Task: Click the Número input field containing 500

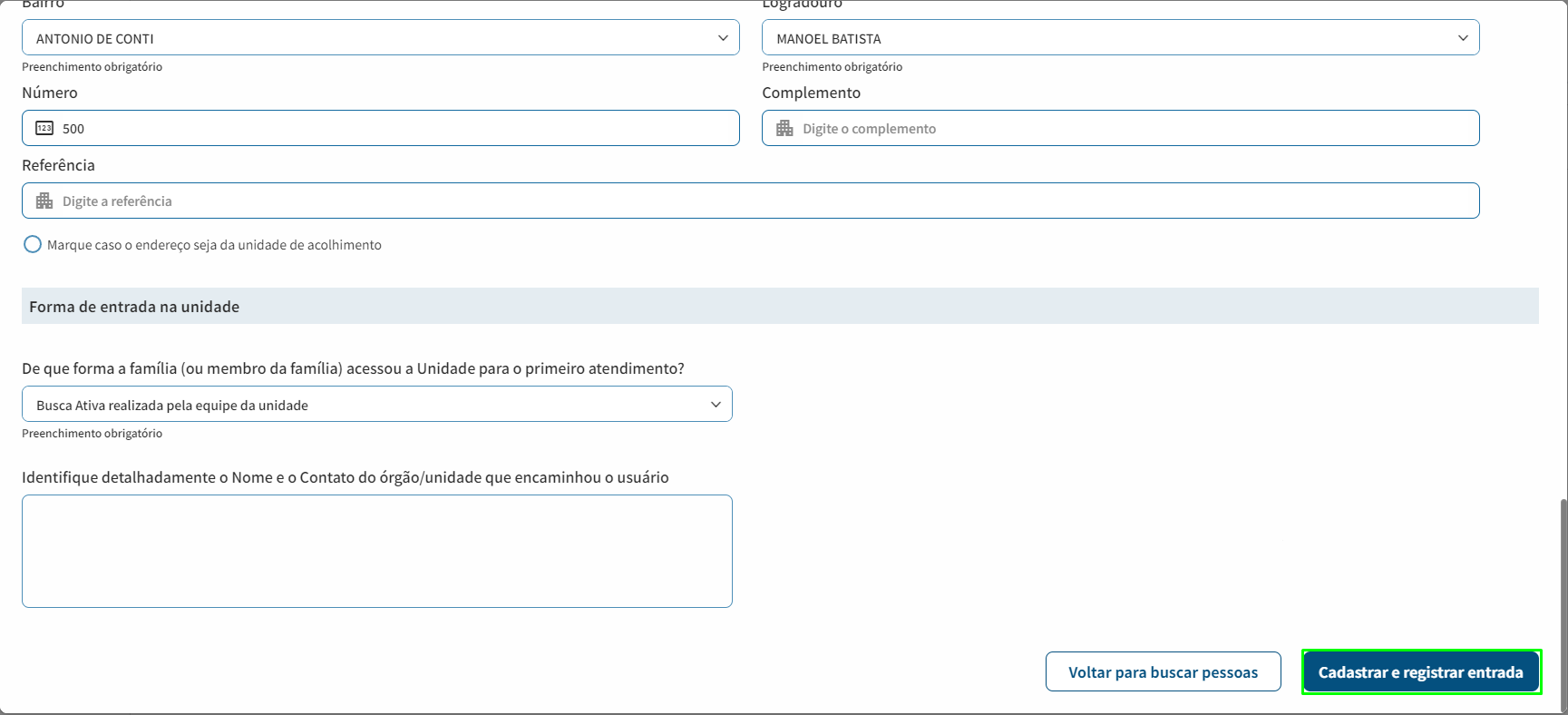Action: (380, 128)
